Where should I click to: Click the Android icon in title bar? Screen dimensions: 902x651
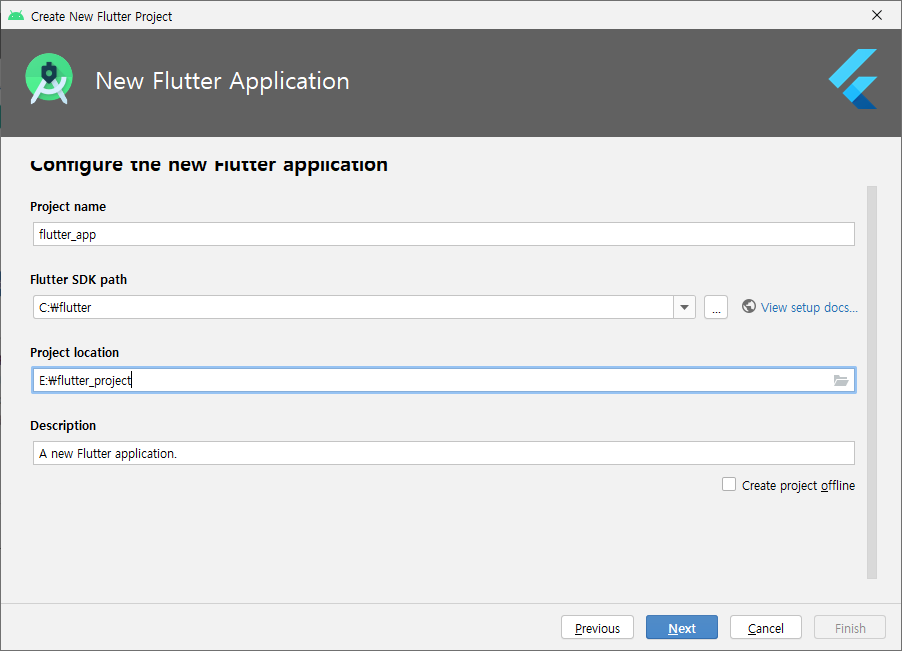[x=16, y=16]
